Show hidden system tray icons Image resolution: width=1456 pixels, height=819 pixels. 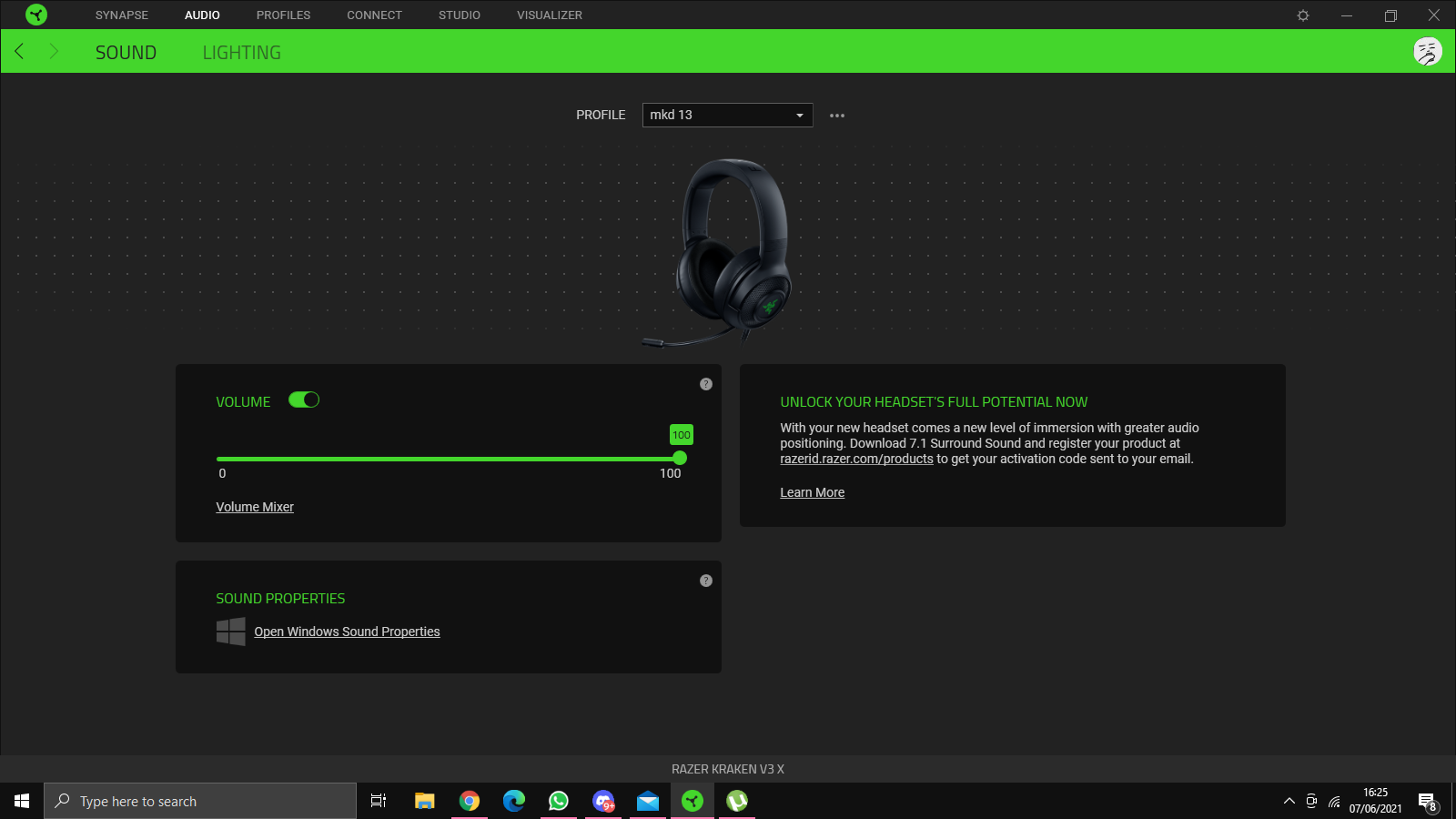pos(1289,801)
